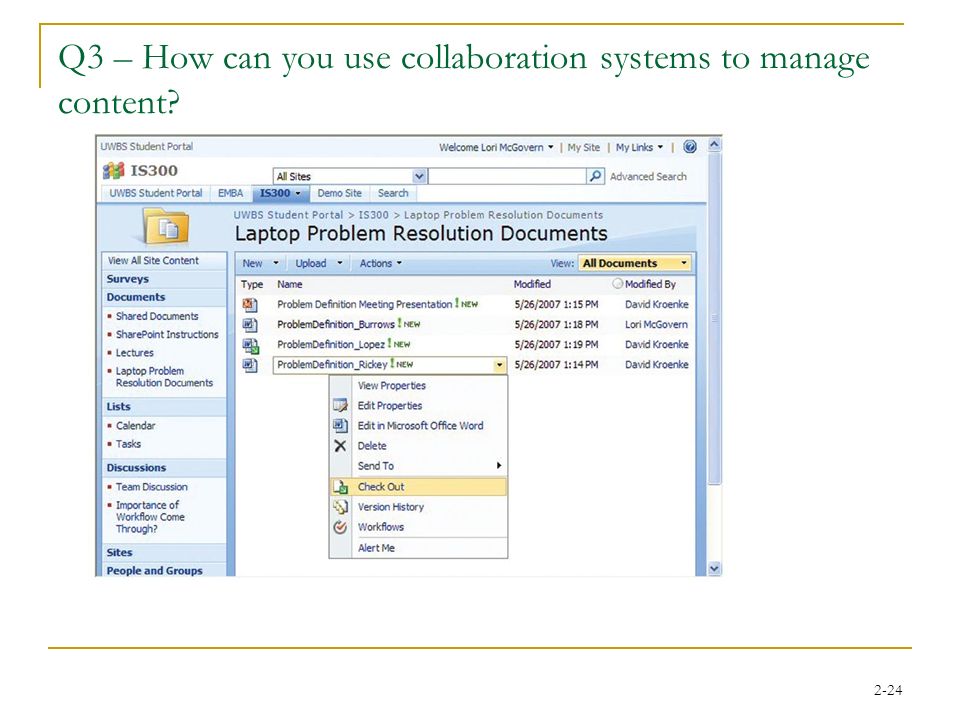Select Version History menu item
The width and height of the screenshot is (960, 720).
[391, 507]
